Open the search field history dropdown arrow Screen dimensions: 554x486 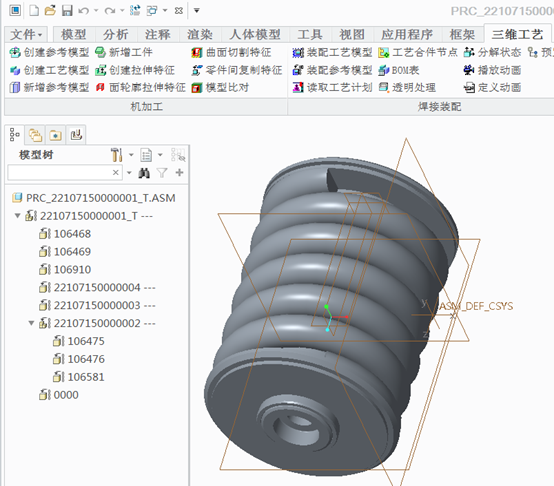(129, 173)
